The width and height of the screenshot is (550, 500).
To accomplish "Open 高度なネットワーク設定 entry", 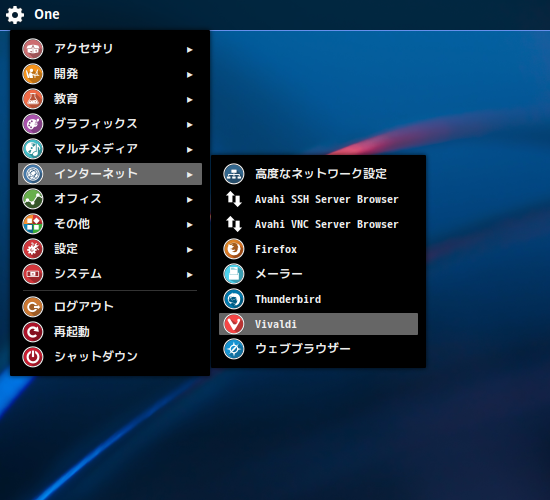I will (318, 174).
